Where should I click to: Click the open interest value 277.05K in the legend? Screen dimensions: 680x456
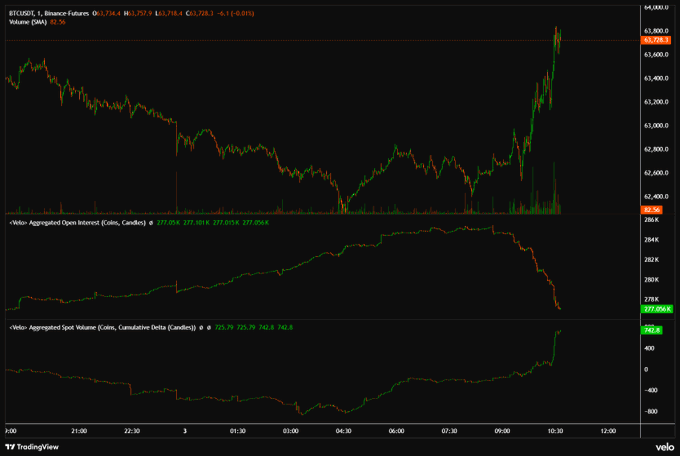pyautogui.click(x=168, y=223)
